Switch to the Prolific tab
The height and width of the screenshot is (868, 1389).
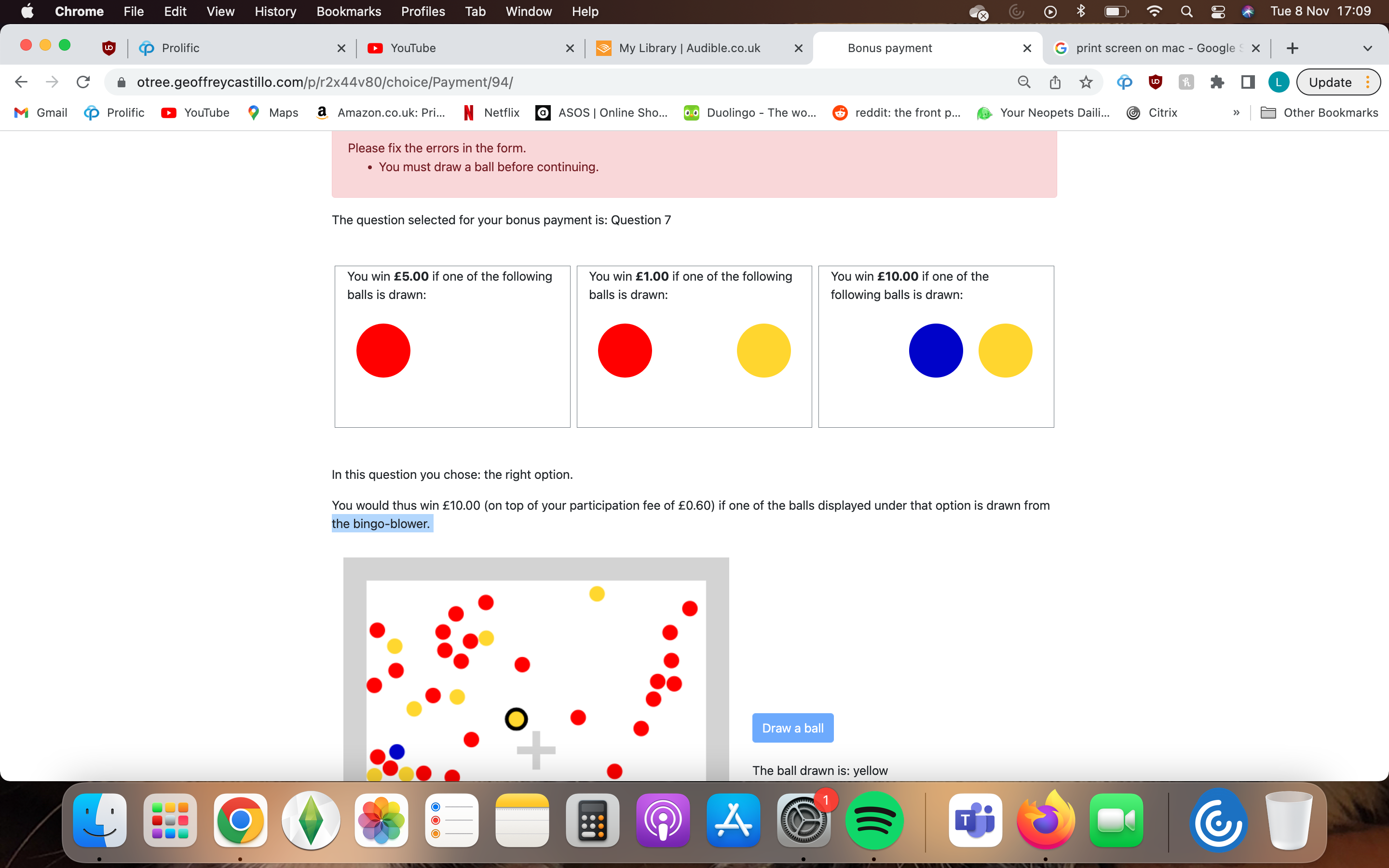click(x=242, y=48)
